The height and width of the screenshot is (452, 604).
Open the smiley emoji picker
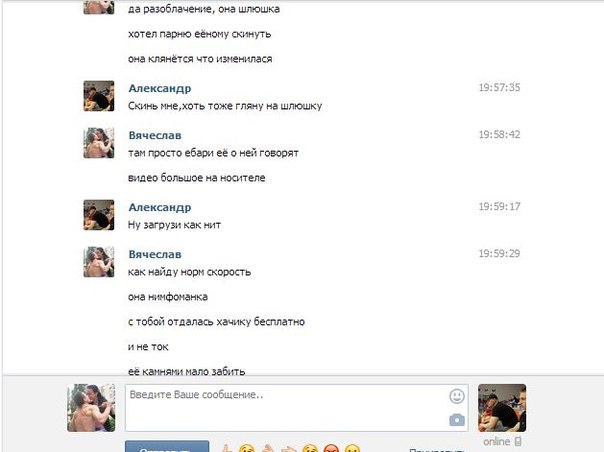(x=456, y=396)
